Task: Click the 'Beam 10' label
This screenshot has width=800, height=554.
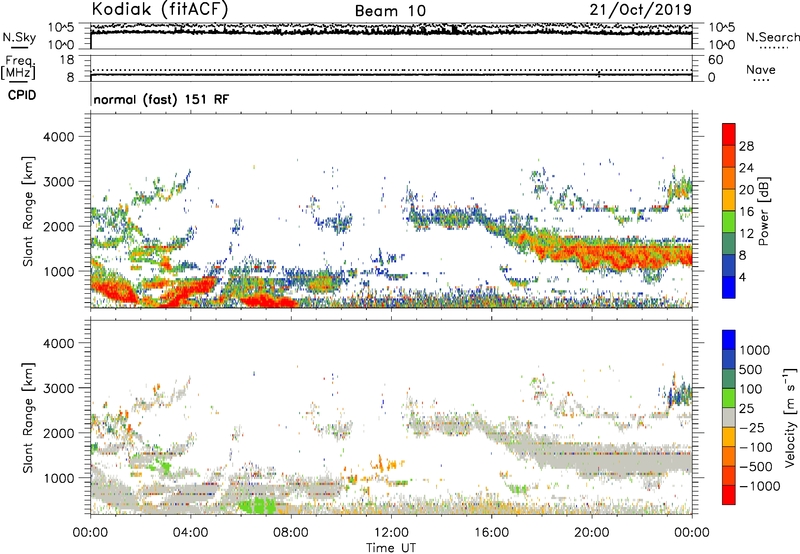Action: pos(390,11)
